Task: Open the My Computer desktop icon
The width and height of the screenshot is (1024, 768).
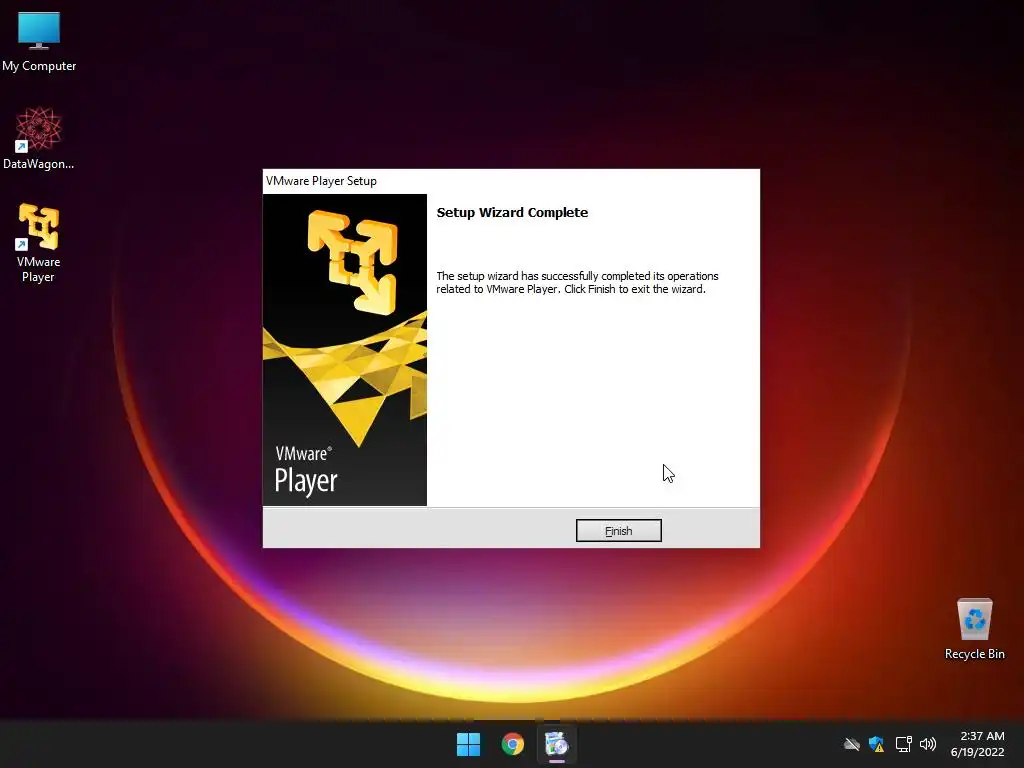Action: (x=39, y=41)
